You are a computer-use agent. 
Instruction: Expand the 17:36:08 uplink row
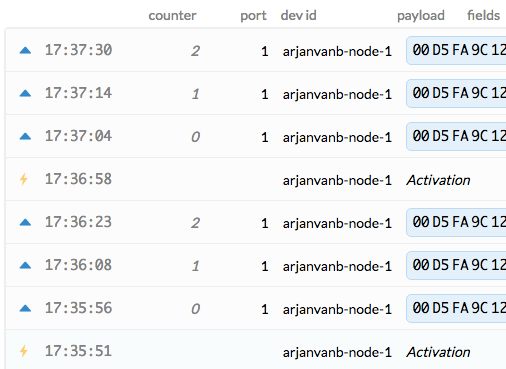tap(256, 265)
